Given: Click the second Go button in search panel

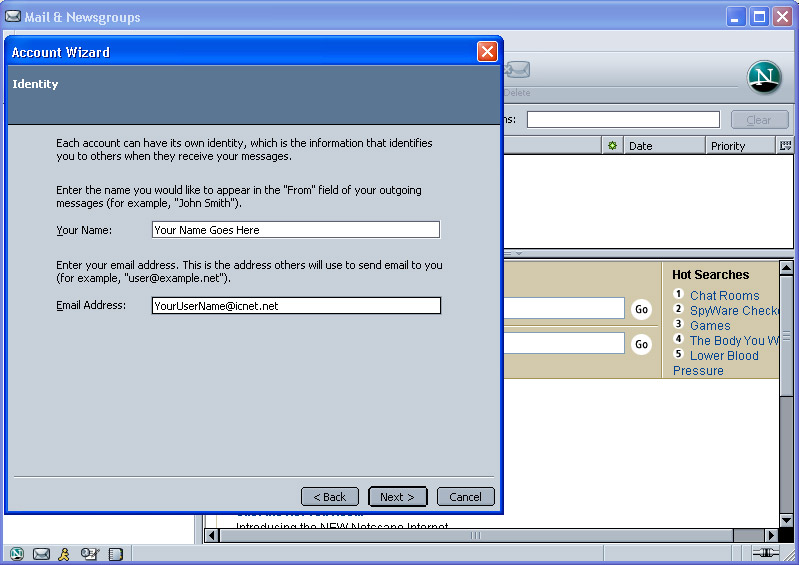Looking at the screenshot, I should pyautogui.click(x=642, y=344).
